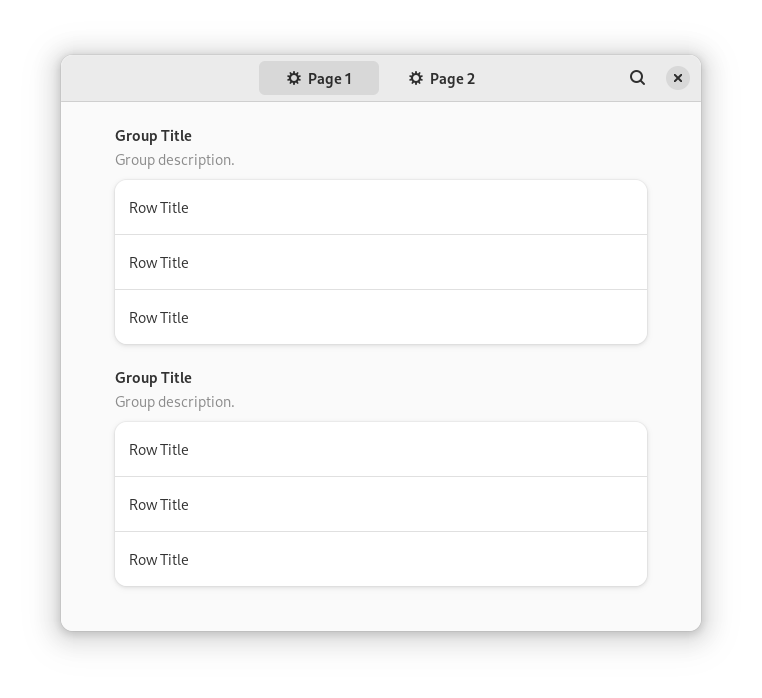
Task: Click the third row in the first group
Action: point(381,317)
